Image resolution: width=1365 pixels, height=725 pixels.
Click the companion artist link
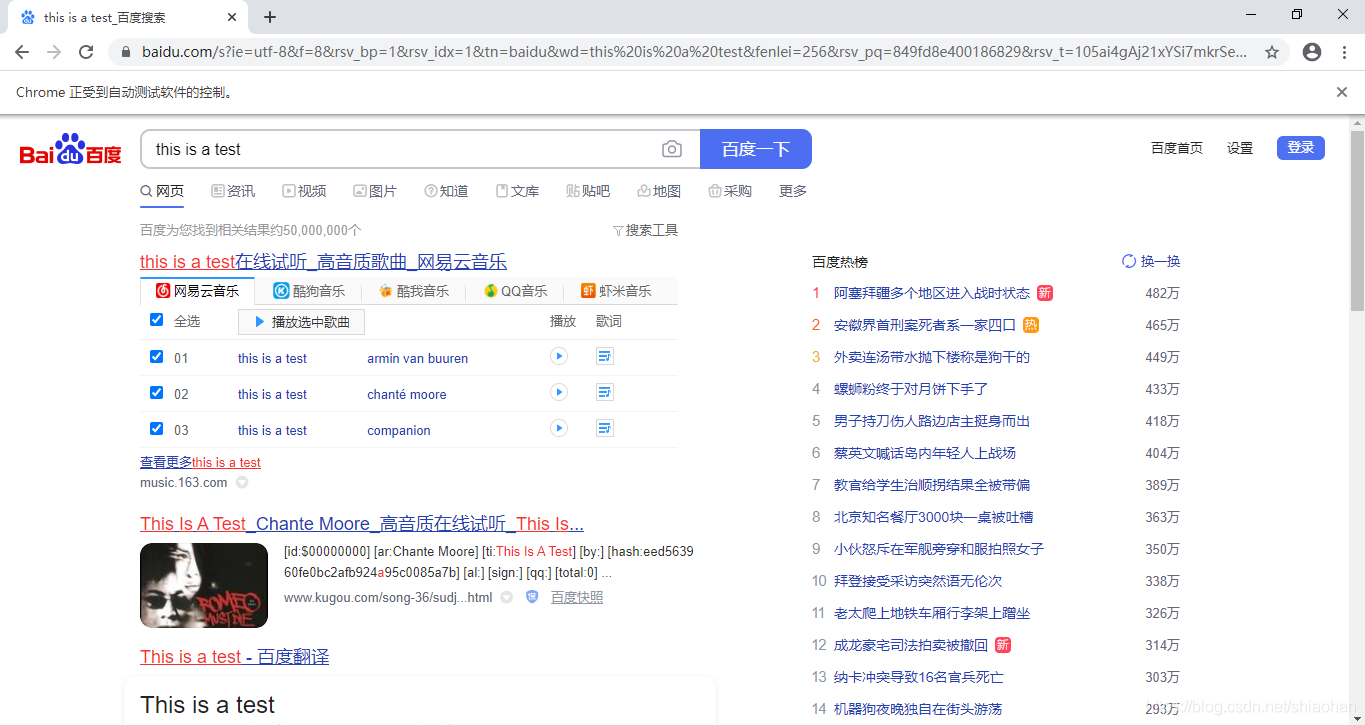399,430
